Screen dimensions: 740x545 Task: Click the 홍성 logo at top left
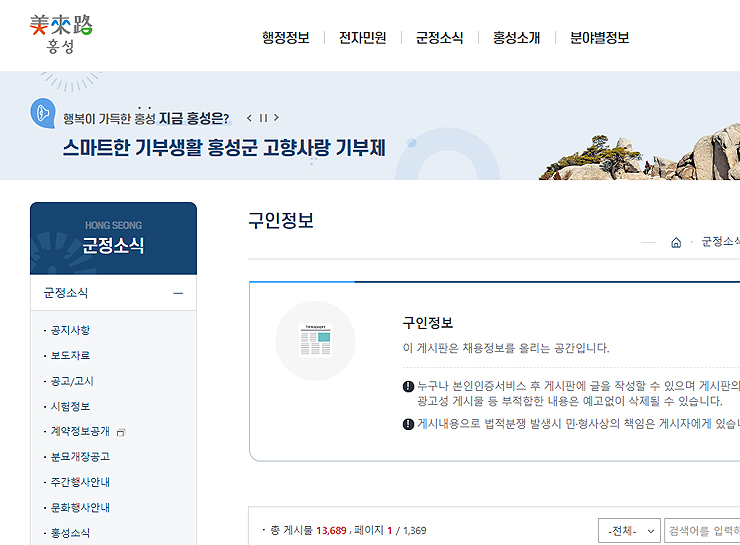61,34
